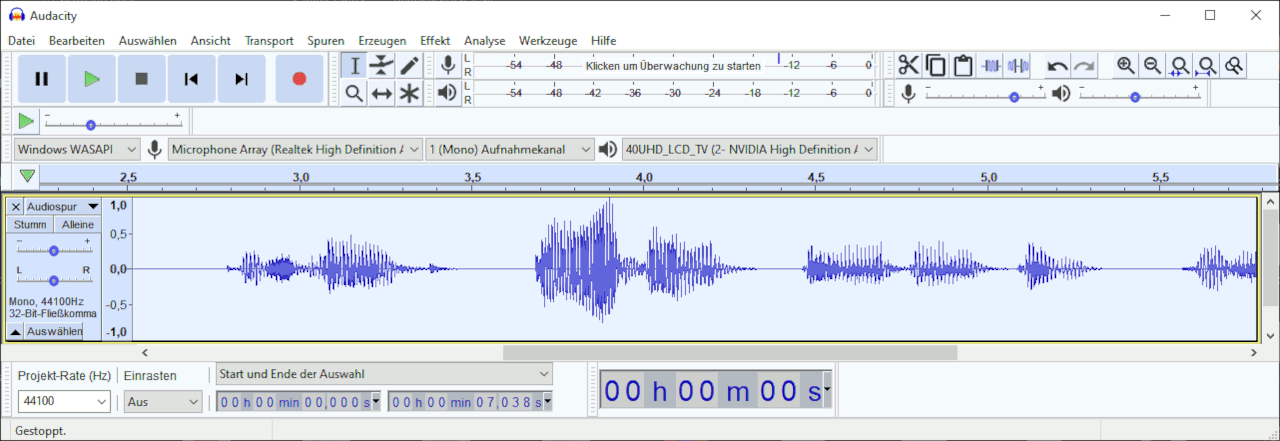The height and width of the screenshot is (441, 1280).
Task: Toggle Stumm mute on the audio track
Action: 30,225
